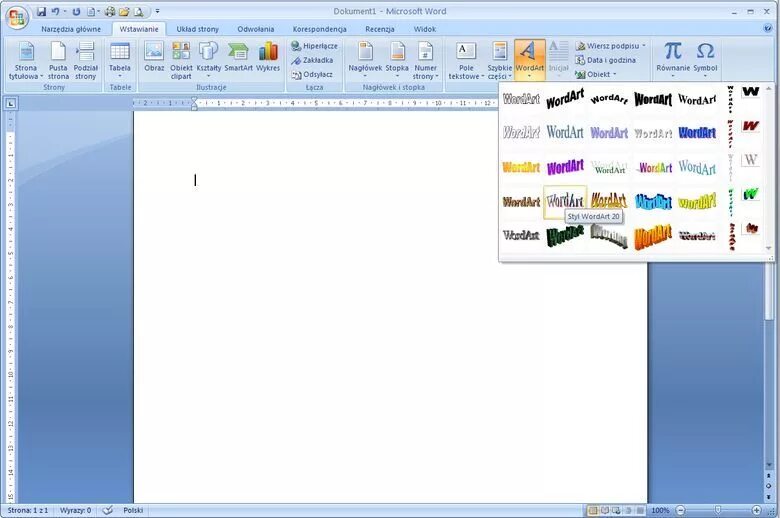Click the L tab stop selector by the ruler

10,103
